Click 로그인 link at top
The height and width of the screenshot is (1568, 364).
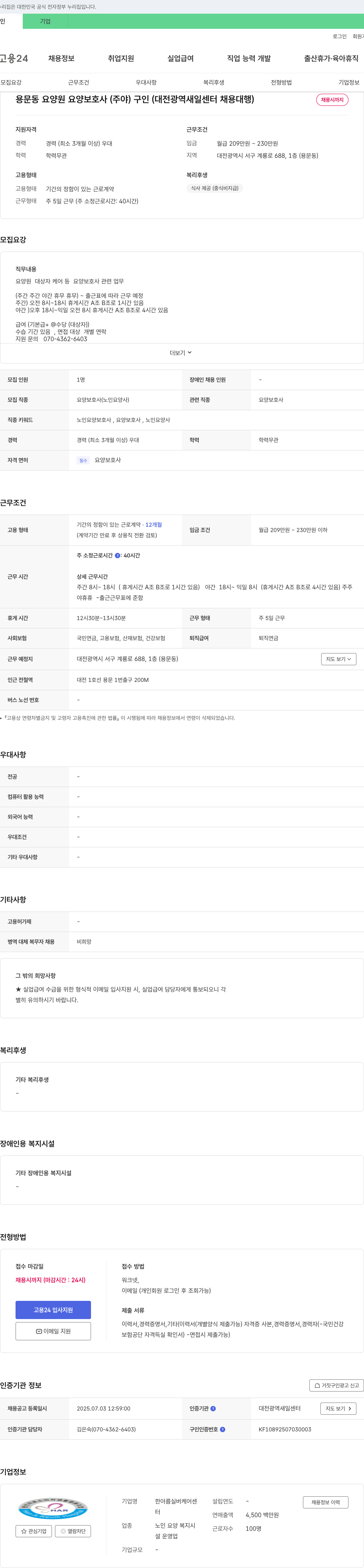click(340, 36)
